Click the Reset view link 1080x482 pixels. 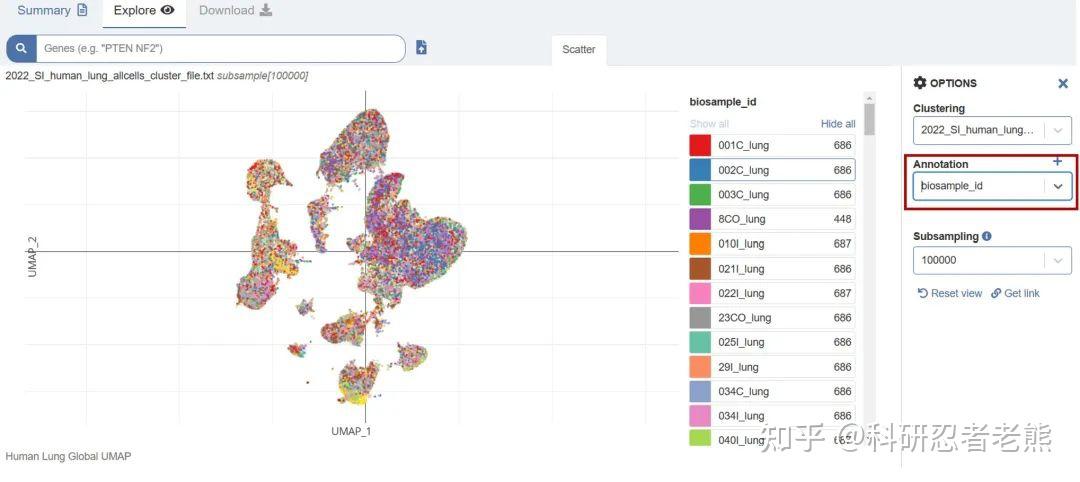(x=950, y=293)
